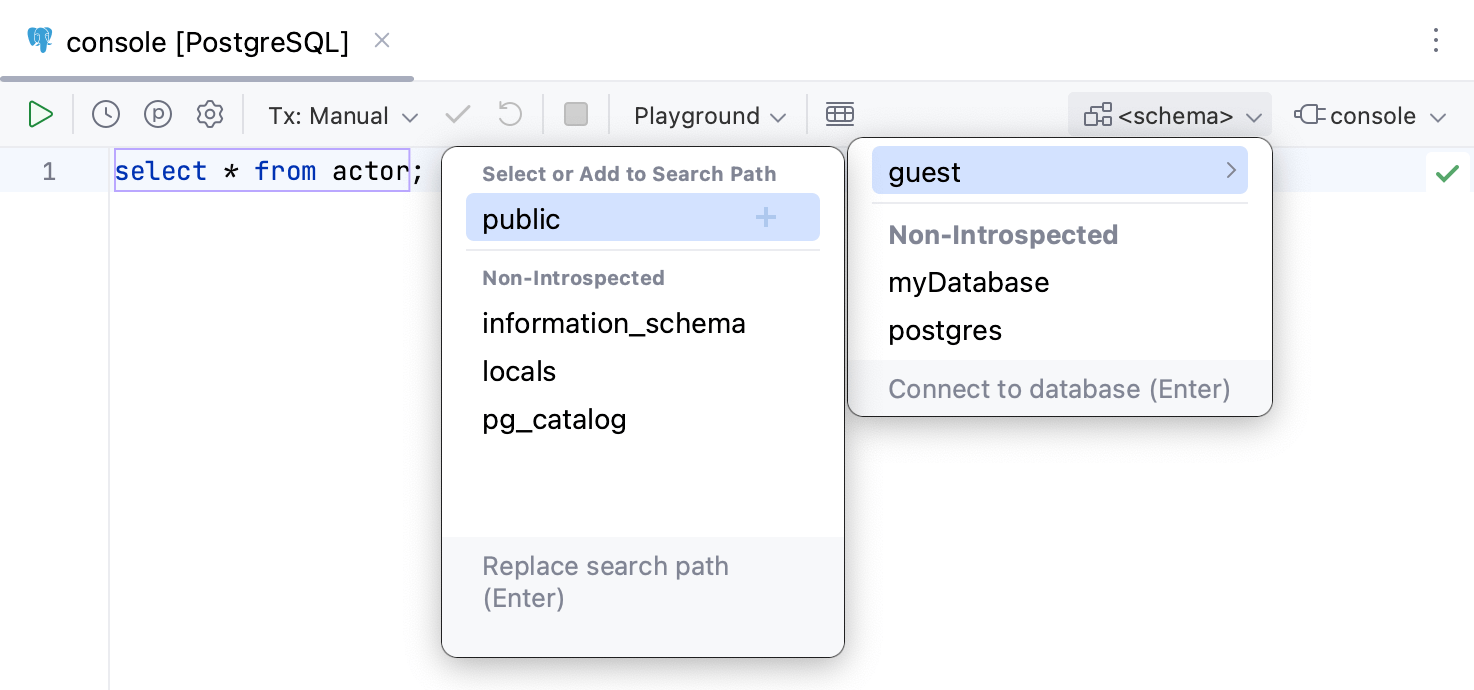Run the SQL query
Screen dimensions: 1474x690
coord(41,114)
